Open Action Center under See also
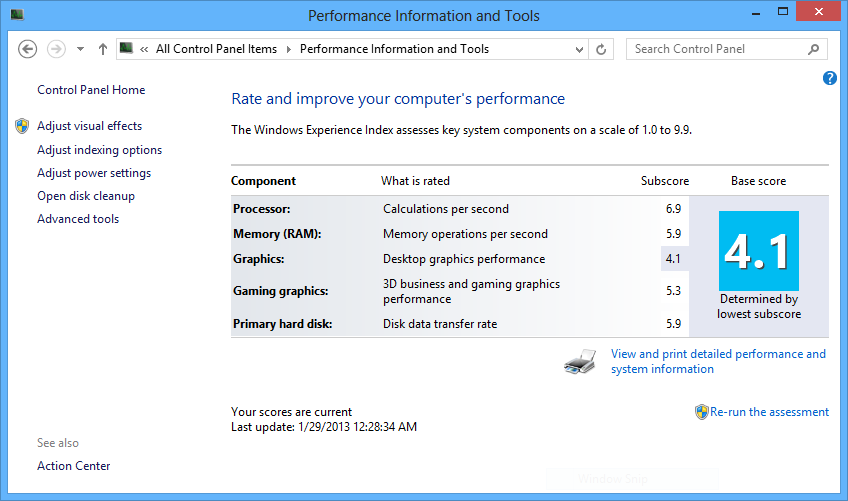Viewport: 848px width, 501px height. pos(74,466)
